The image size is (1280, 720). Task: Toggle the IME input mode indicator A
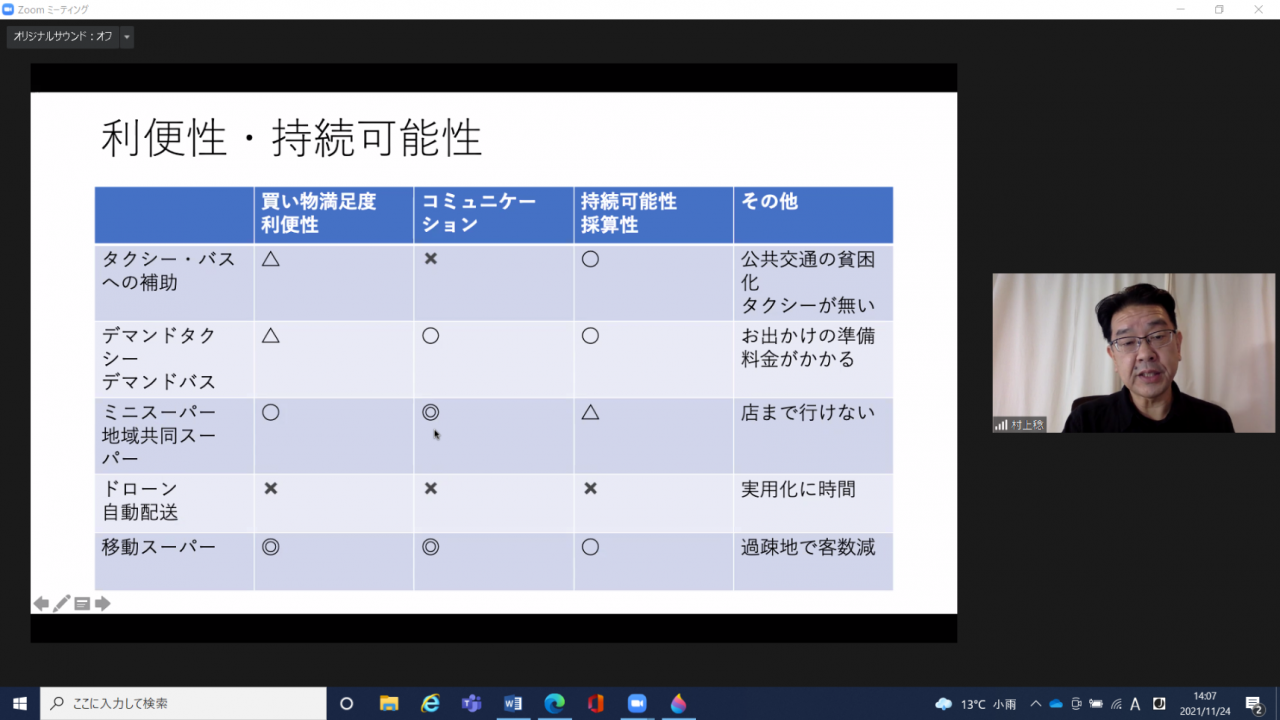(1135, 703)
